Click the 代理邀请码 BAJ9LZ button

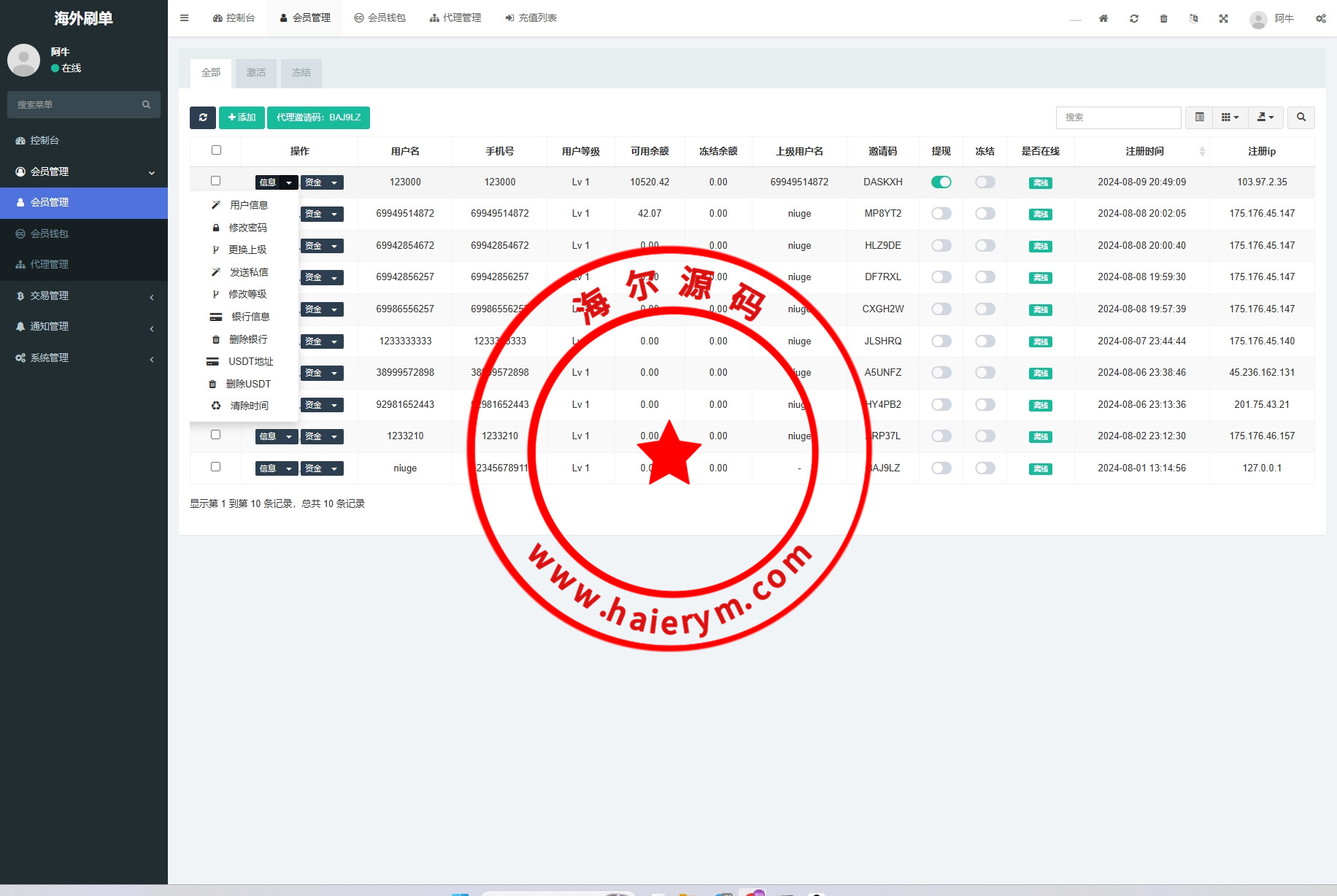(x=318, y=117)
